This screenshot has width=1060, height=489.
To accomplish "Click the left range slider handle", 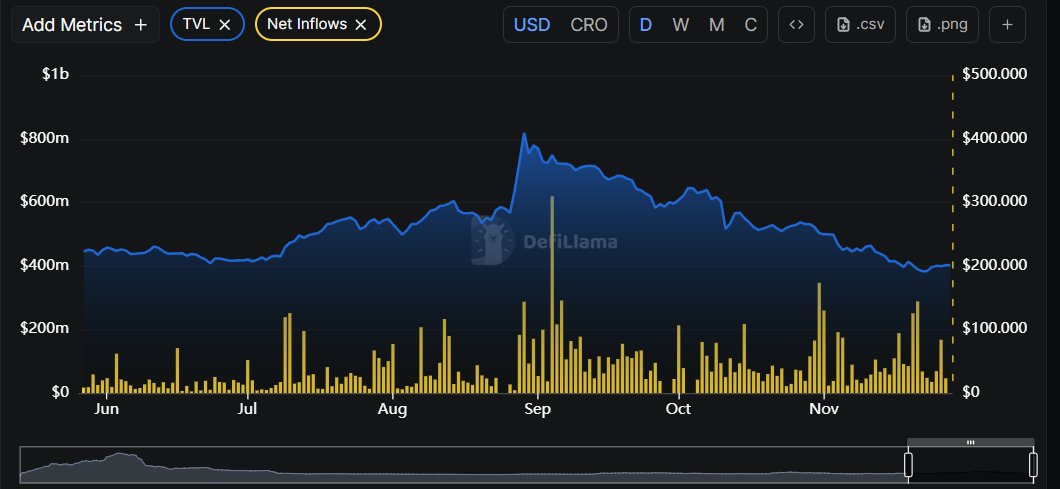I will click(x=909, y=464).
